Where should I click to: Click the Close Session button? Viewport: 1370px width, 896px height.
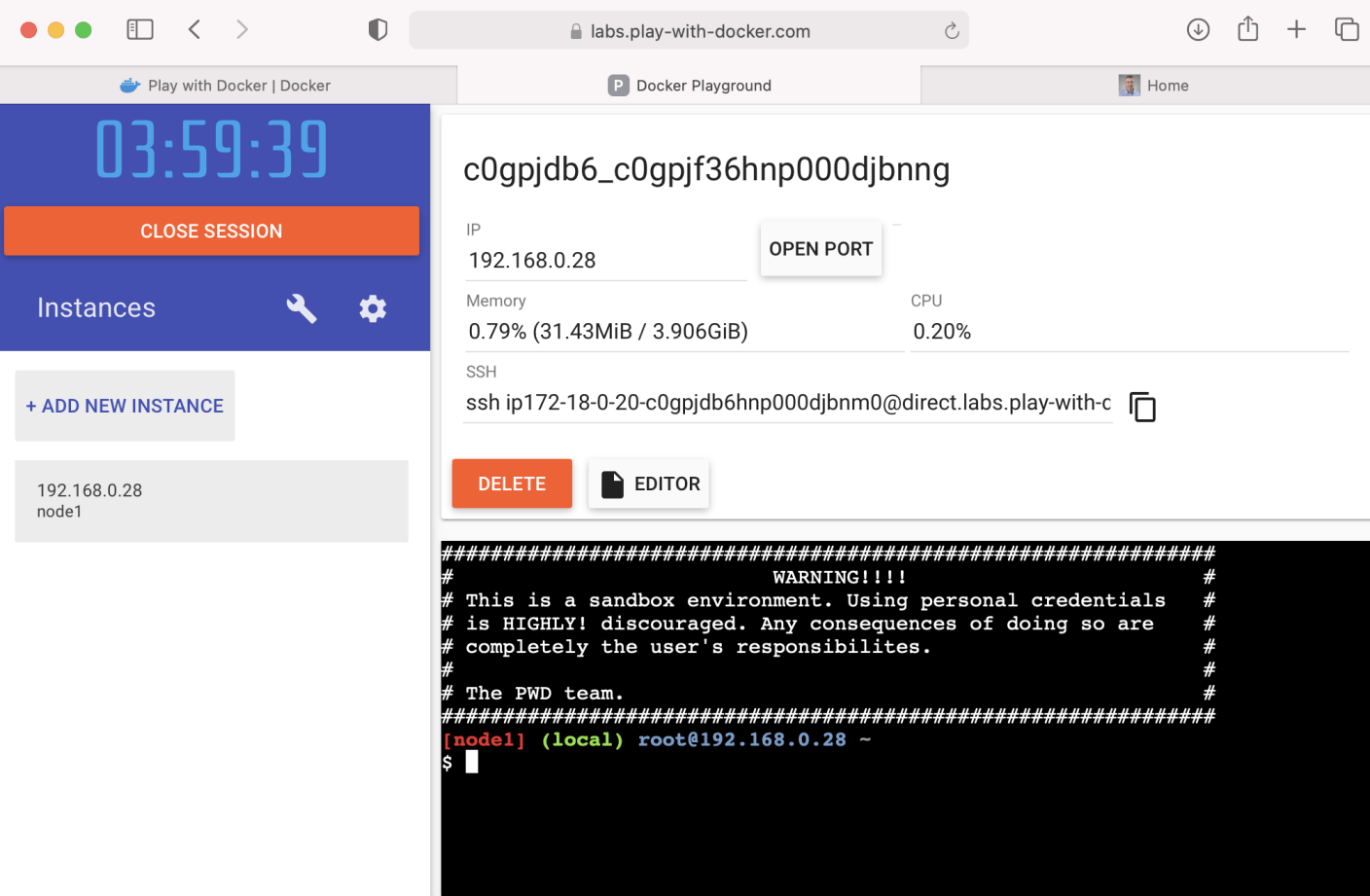(x=211, y=231)
